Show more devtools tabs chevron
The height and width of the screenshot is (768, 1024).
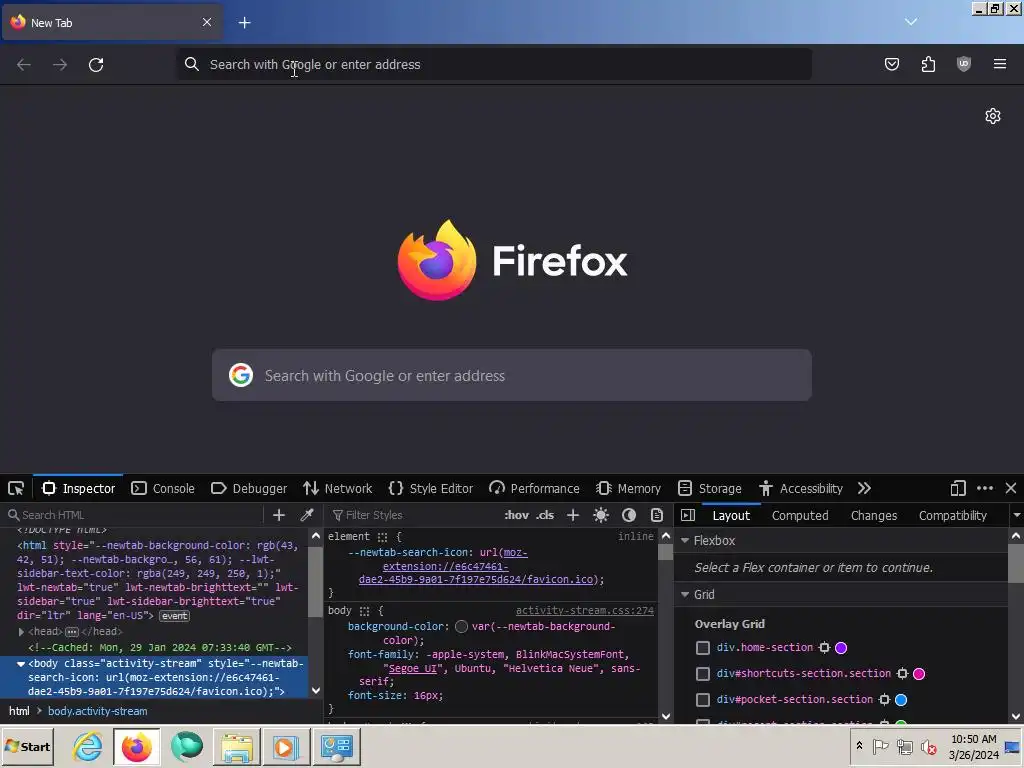865,488
